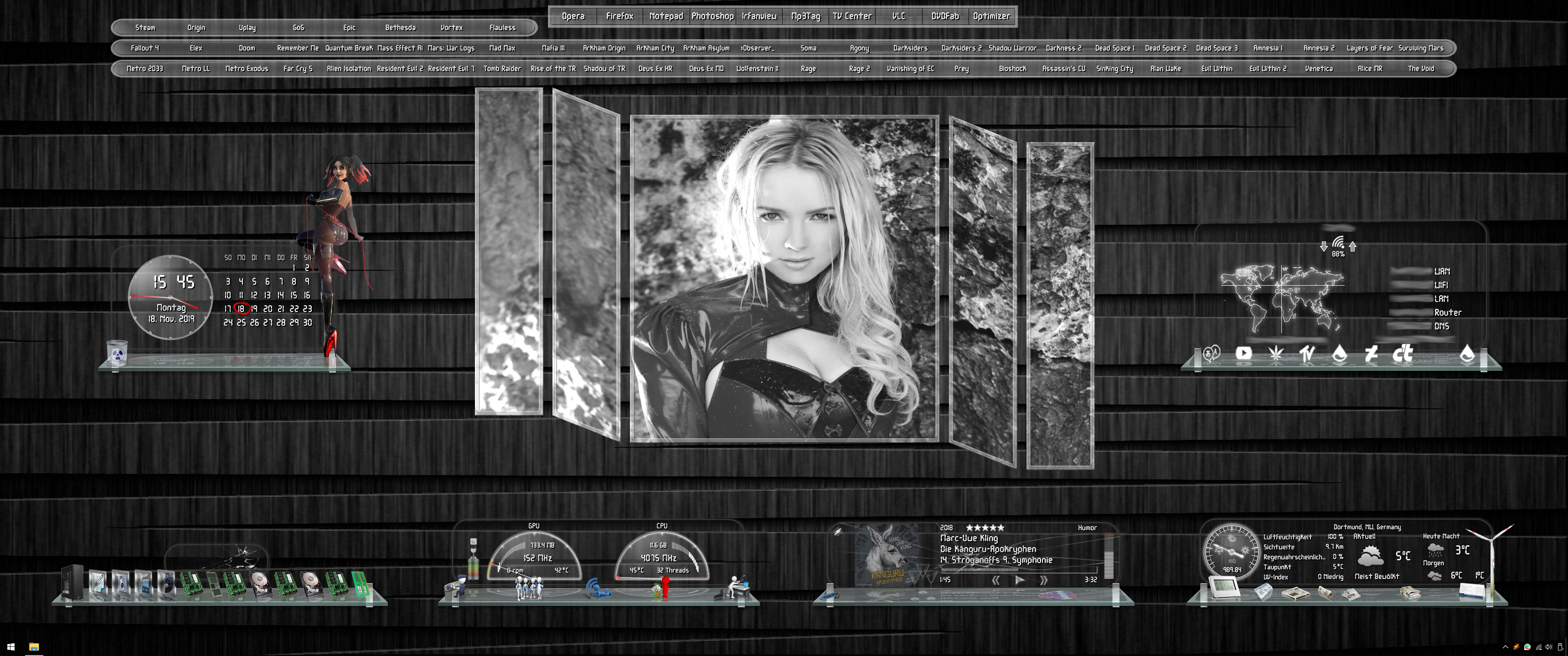Open the digital weather station icon
The height and width of the screenshot is (656, 1568).
tap(1225, 587)
